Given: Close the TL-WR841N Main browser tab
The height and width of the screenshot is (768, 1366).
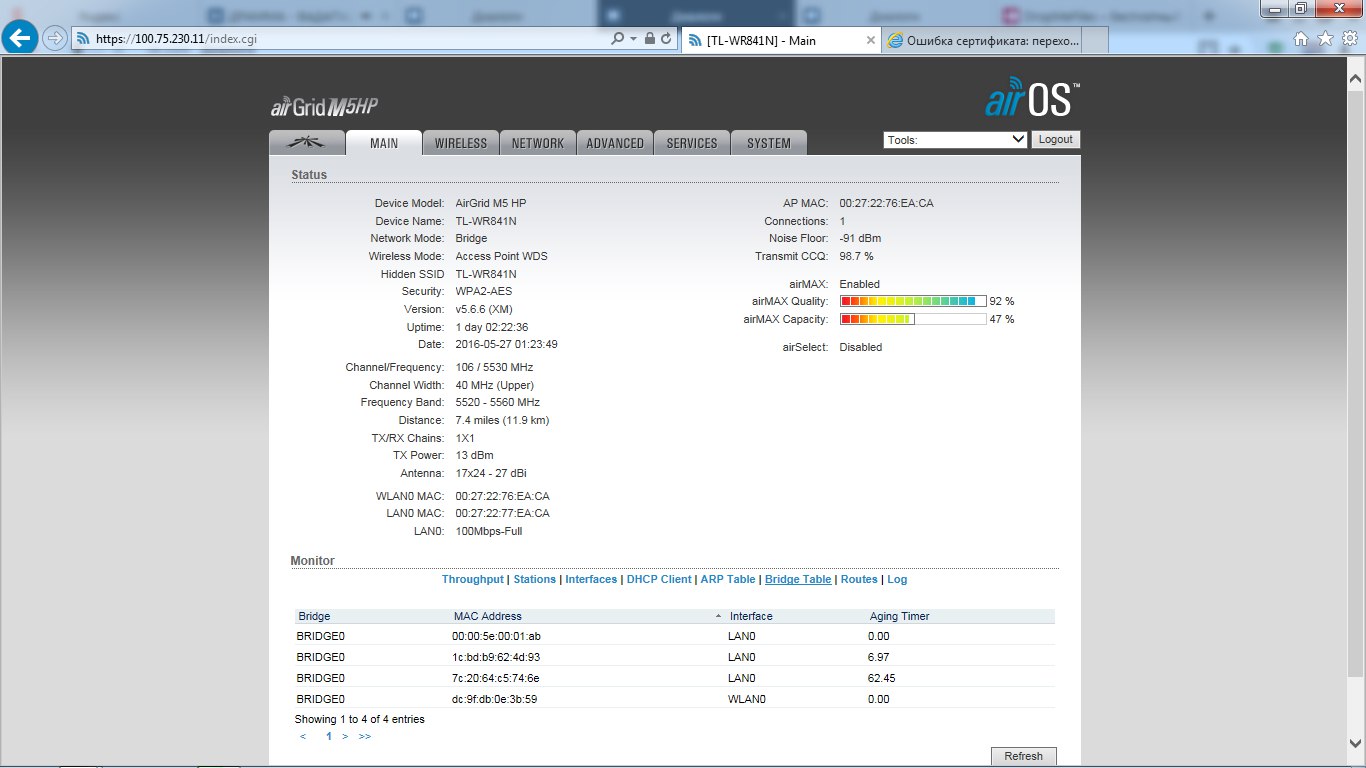Looking at the screenshot, I should (x=871, y=40).
